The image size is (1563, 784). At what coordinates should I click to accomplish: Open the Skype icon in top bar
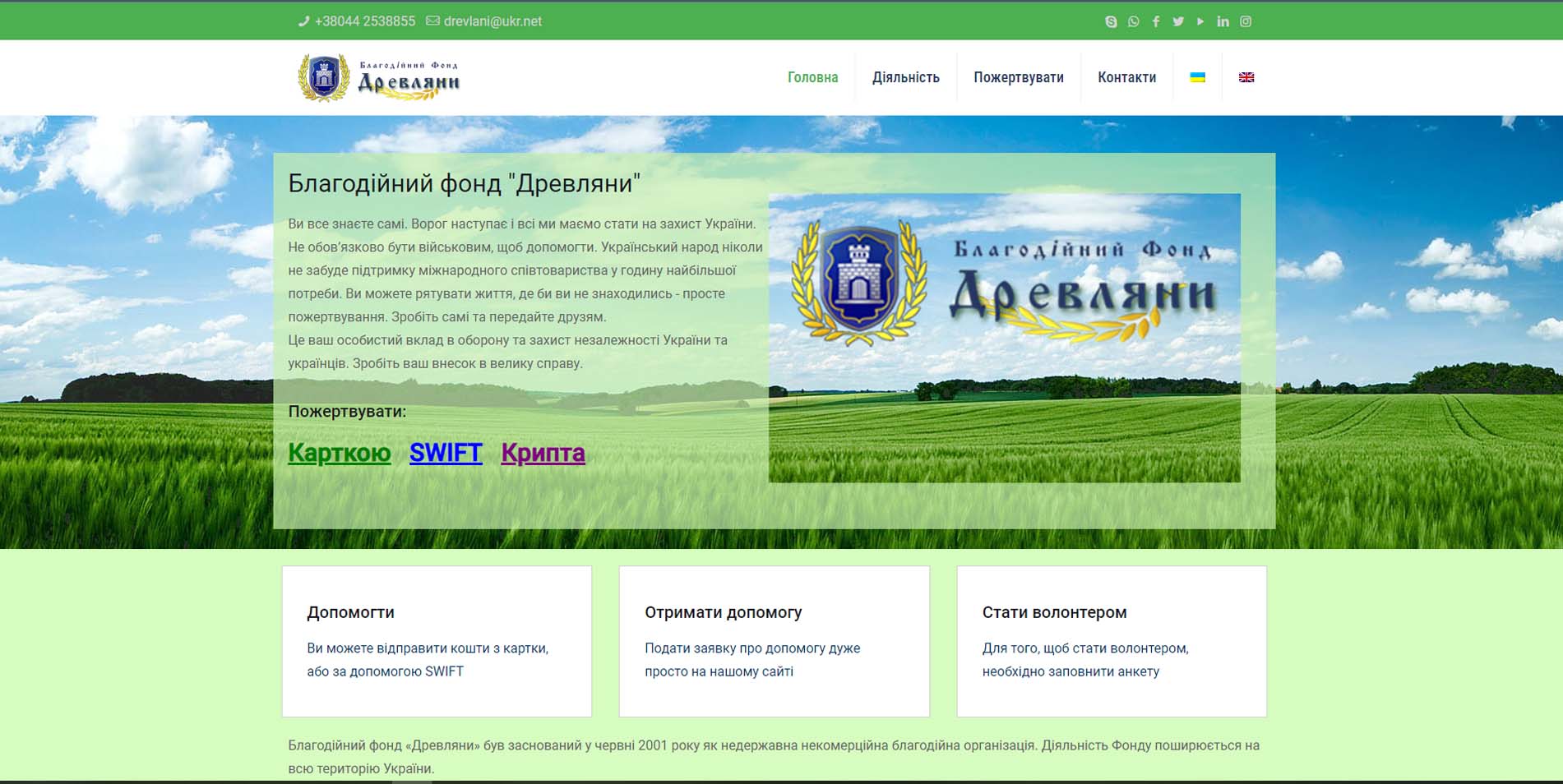coord(1111,21)
